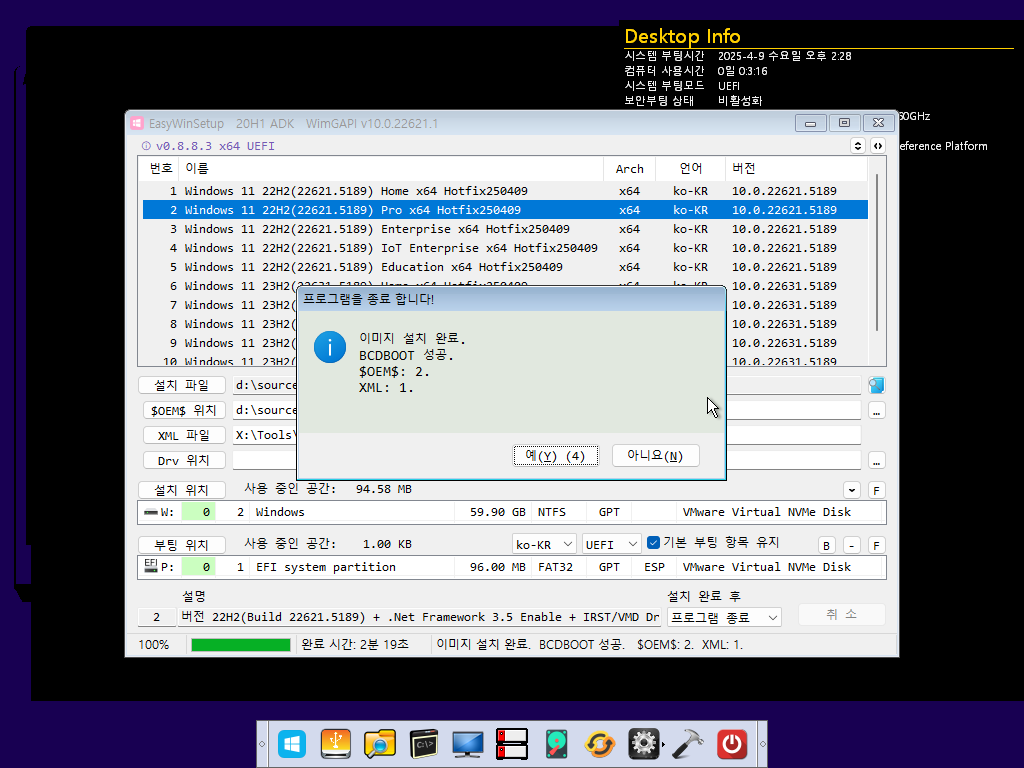Select Windows 11 22H2 IoT Enterprise row
This screenshot has height=768, width=1024.
point(505,248)
